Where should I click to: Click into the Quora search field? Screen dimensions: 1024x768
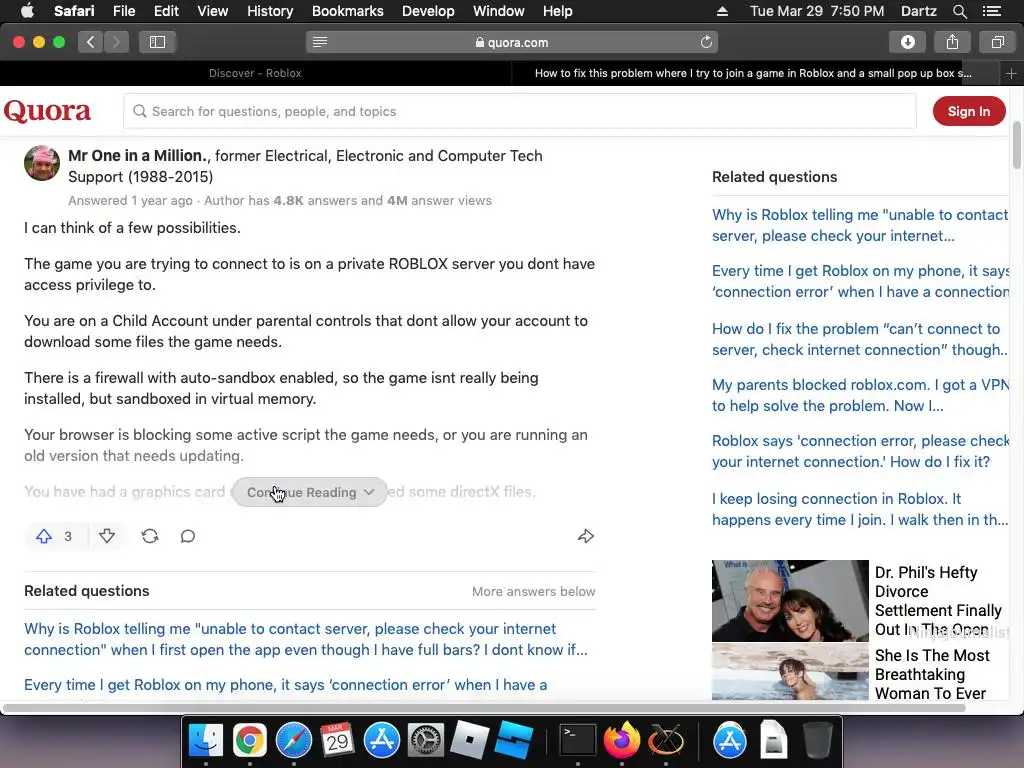click(x=520, y=111)
